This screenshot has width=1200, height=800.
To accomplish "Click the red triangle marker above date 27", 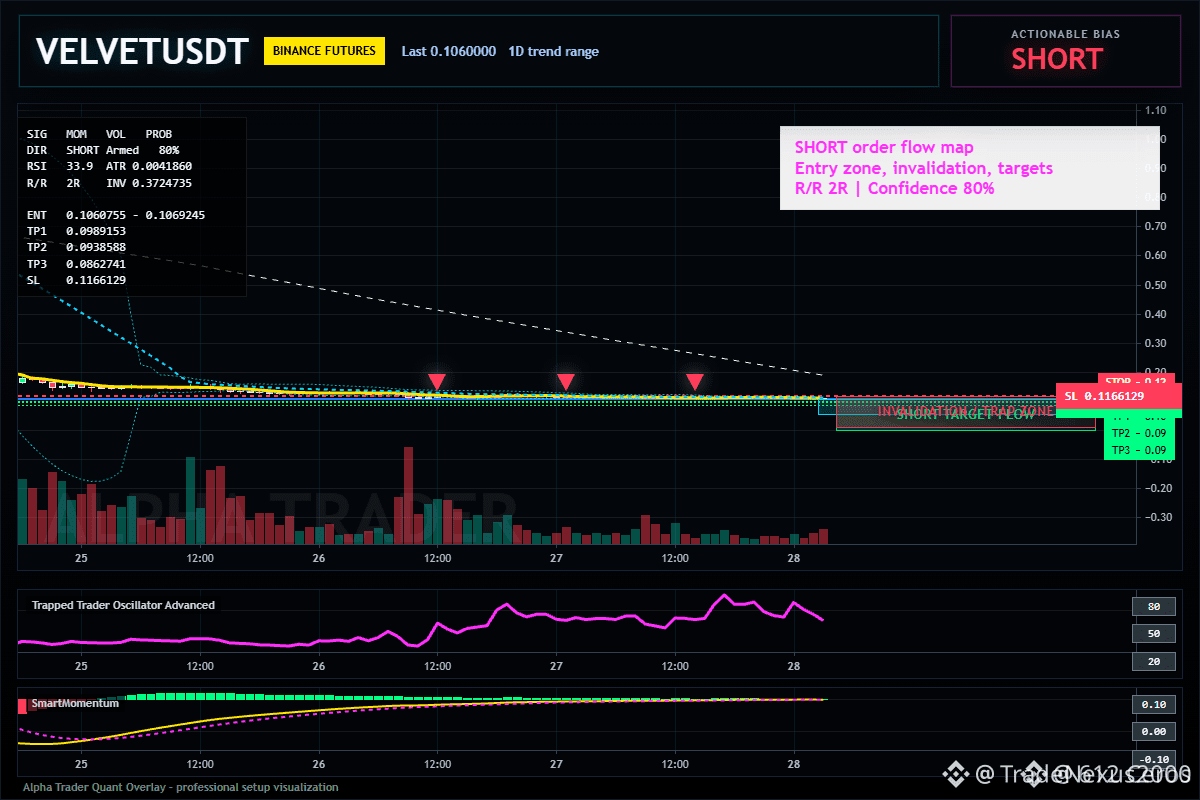I will pyautogui.click(x=566, y=382).
